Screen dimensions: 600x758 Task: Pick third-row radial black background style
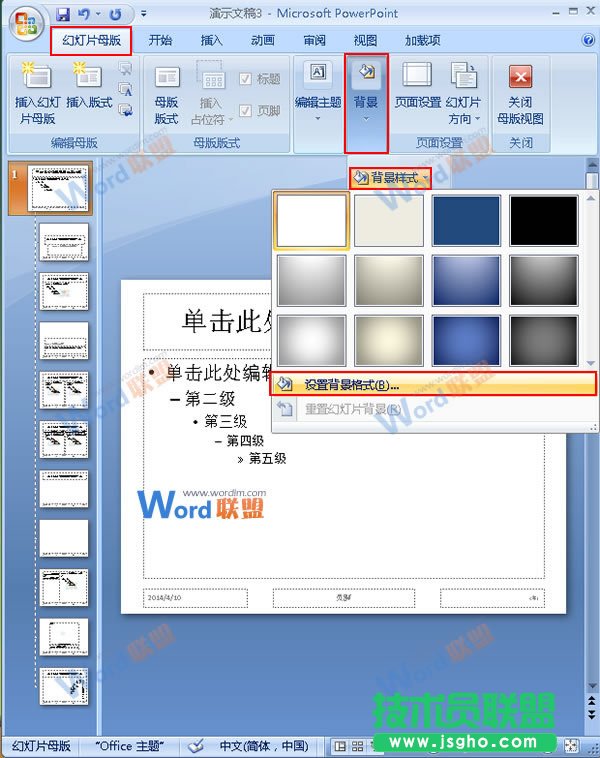pos(543,340)
